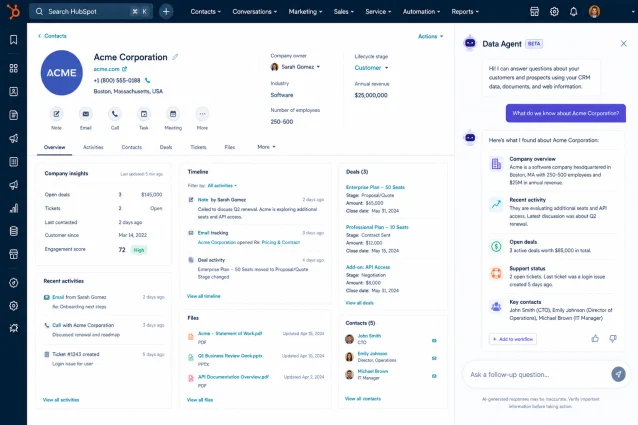Compose an Email to the company
This screenshot has width=638, height=425.
click(x=85, y=114)
